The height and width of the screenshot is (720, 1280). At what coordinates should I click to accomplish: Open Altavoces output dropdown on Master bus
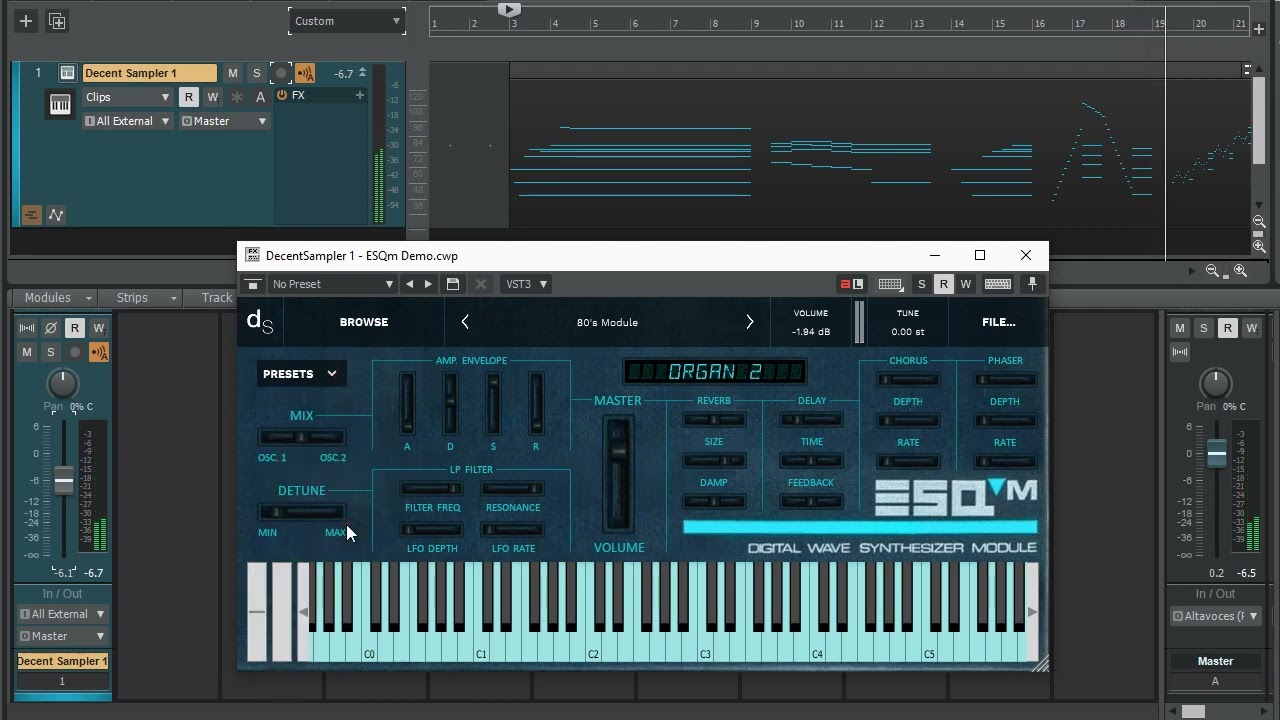tap(1215, 616)
